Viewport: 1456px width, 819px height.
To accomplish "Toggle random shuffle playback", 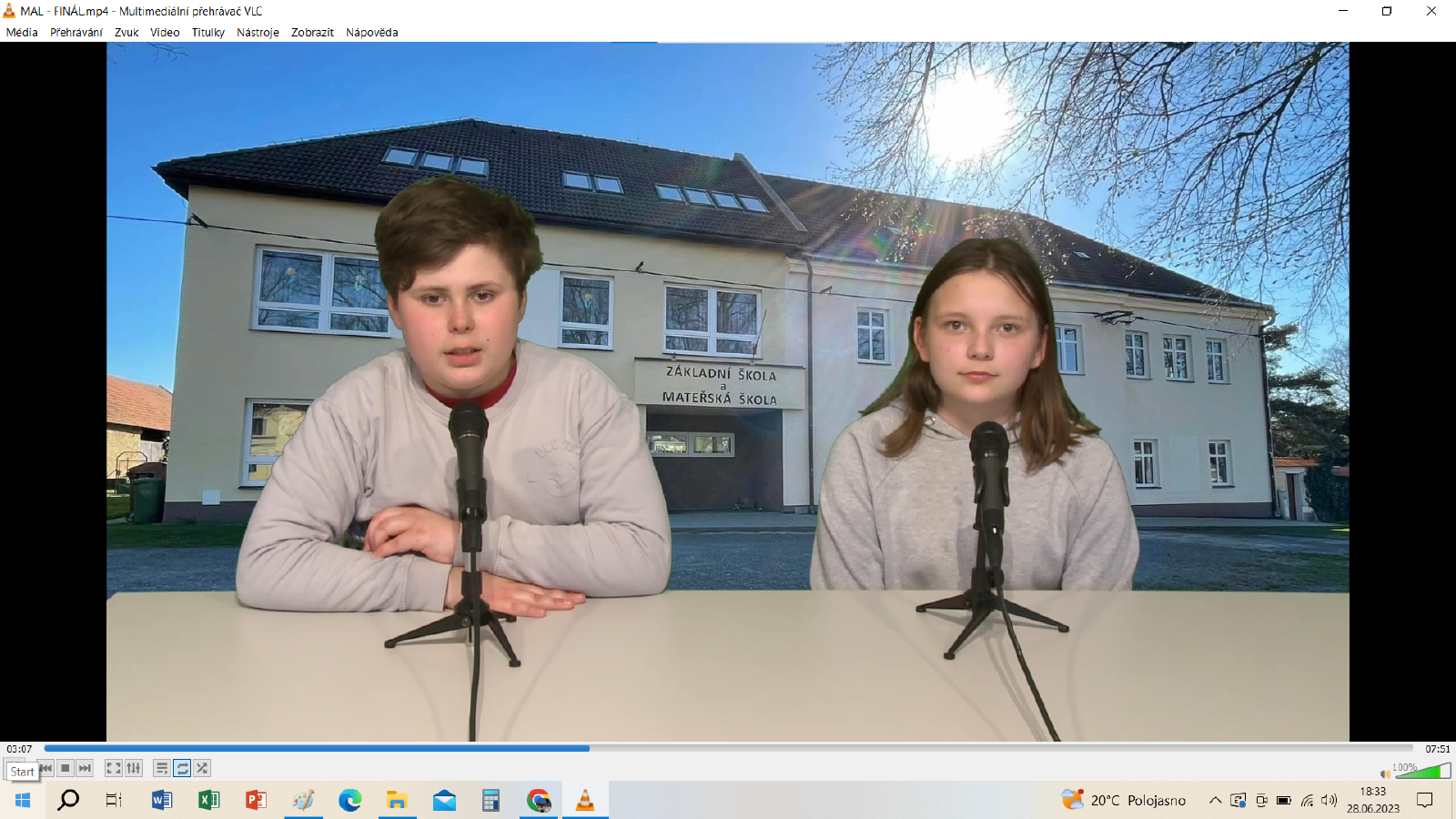I will (202, 768).
